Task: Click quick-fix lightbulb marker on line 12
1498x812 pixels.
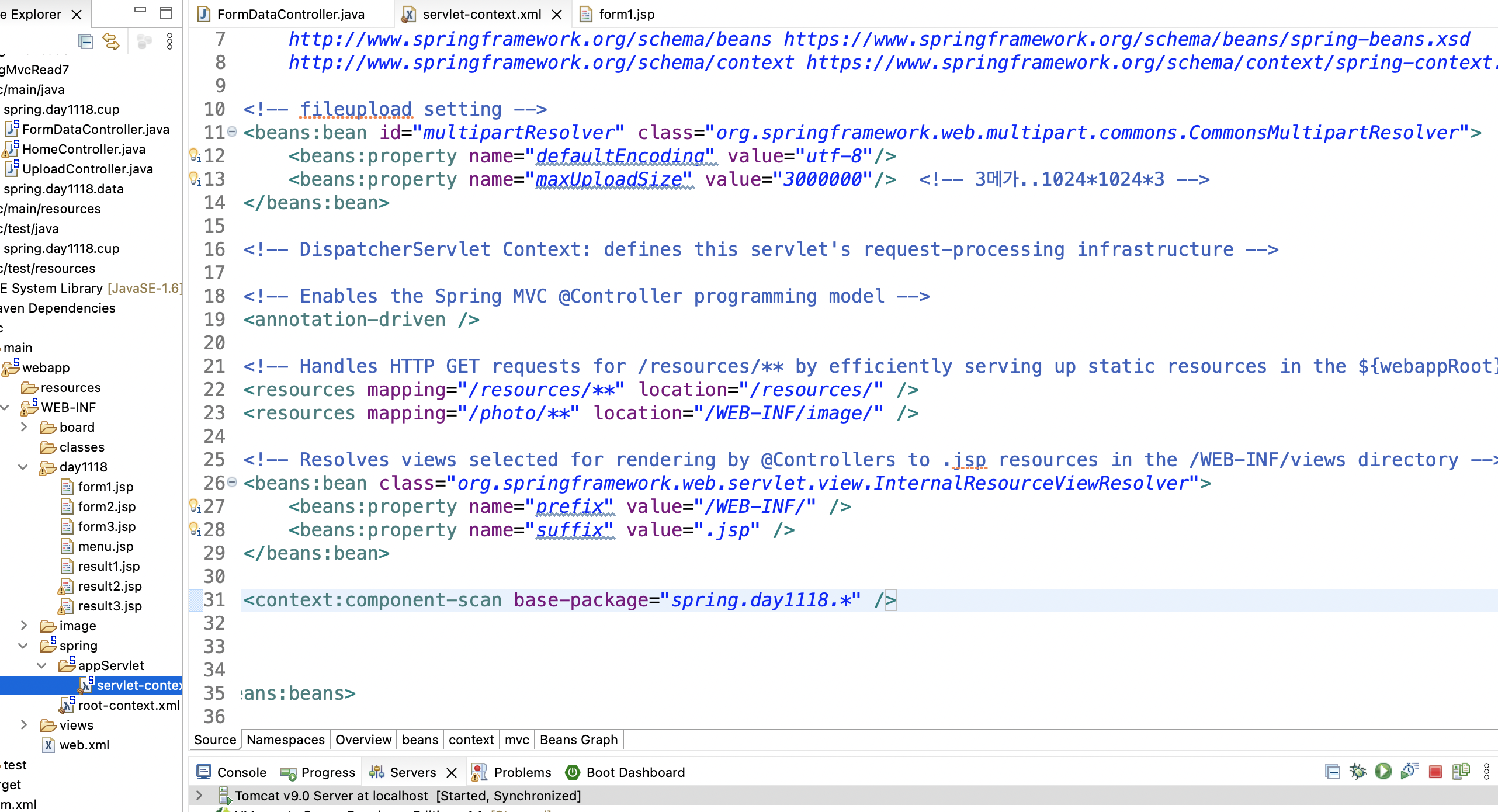Action: 195,155
